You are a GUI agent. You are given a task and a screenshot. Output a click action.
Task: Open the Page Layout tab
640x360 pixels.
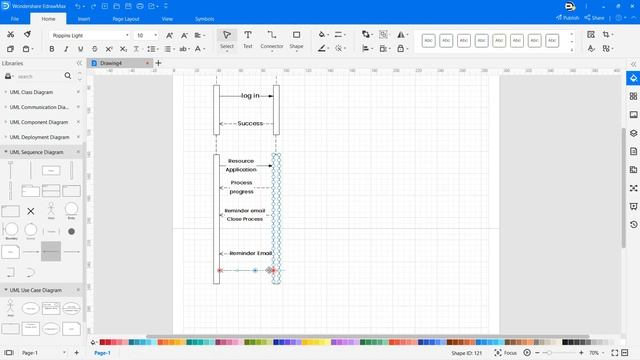pyautogui.click(x=126, y=19)
